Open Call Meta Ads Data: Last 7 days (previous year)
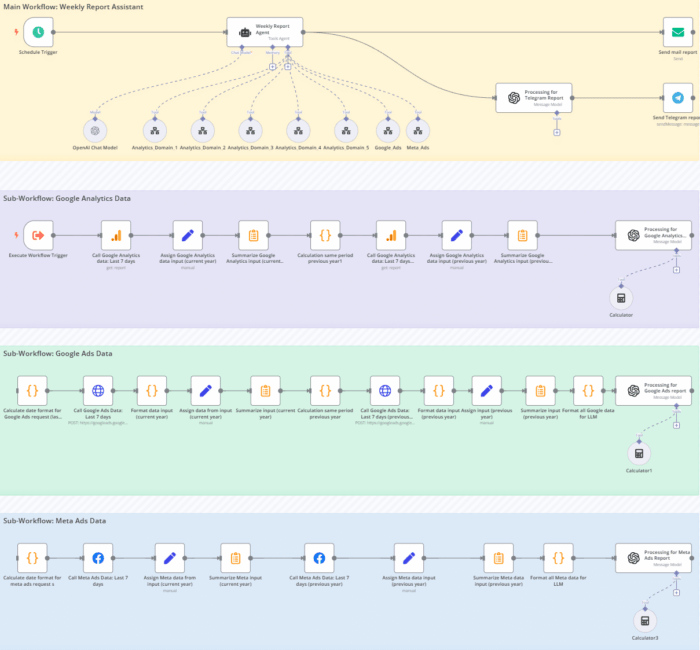700x650 pixels. tap(319, 558)
